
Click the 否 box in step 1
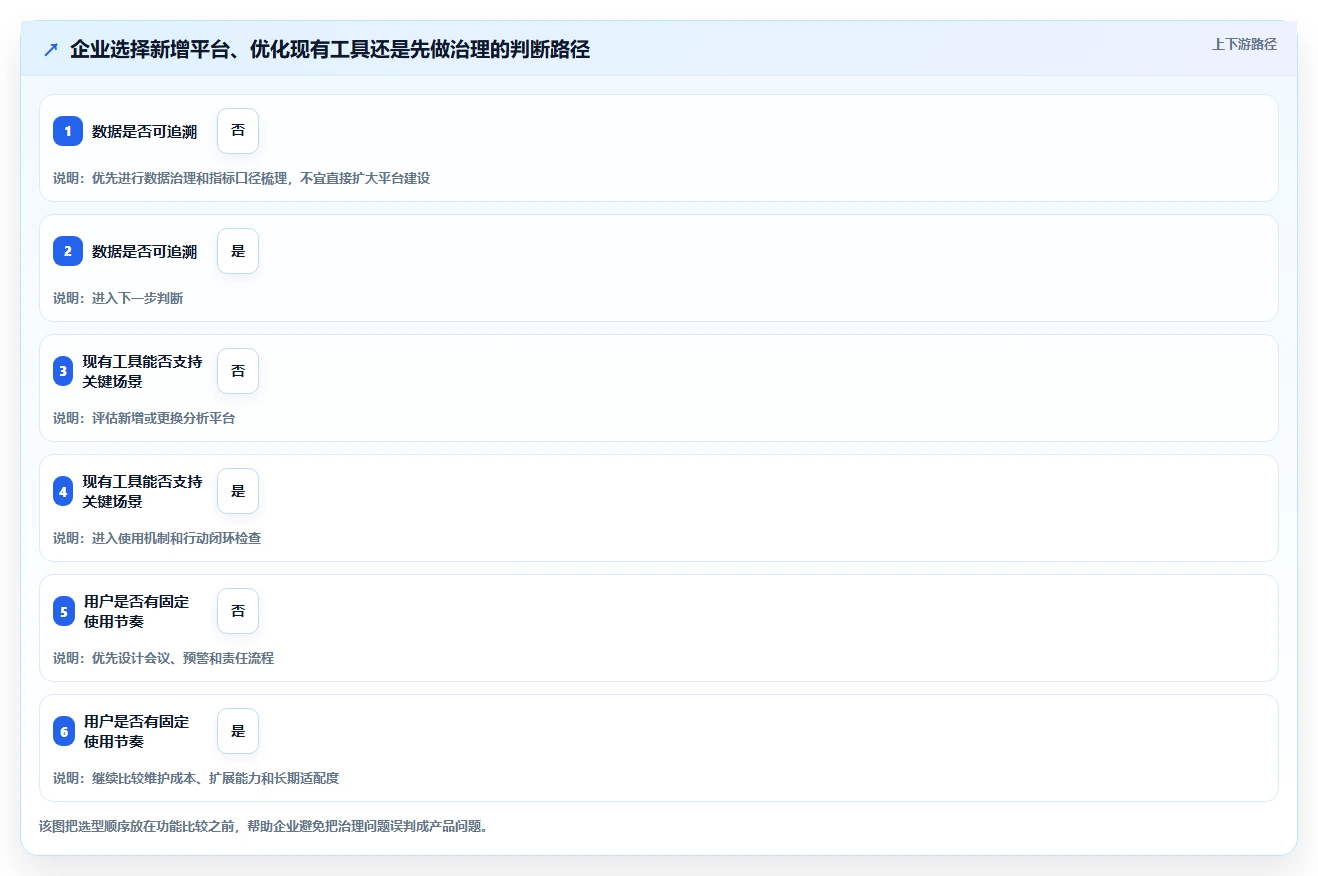pyautogui.click(x=238, y=131)
